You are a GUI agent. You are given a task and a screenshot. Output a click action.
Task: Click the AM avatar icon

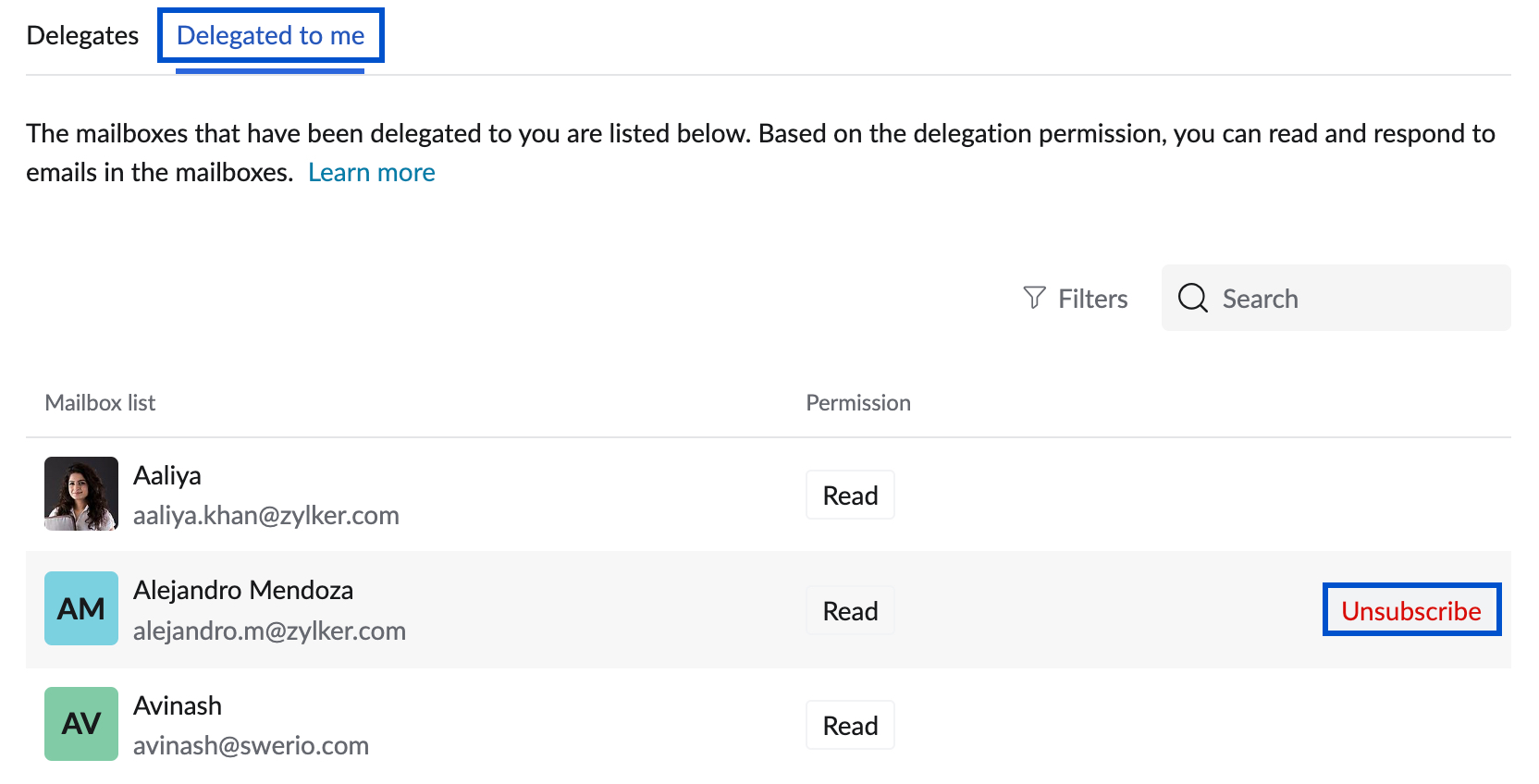[x=81, y=608]
